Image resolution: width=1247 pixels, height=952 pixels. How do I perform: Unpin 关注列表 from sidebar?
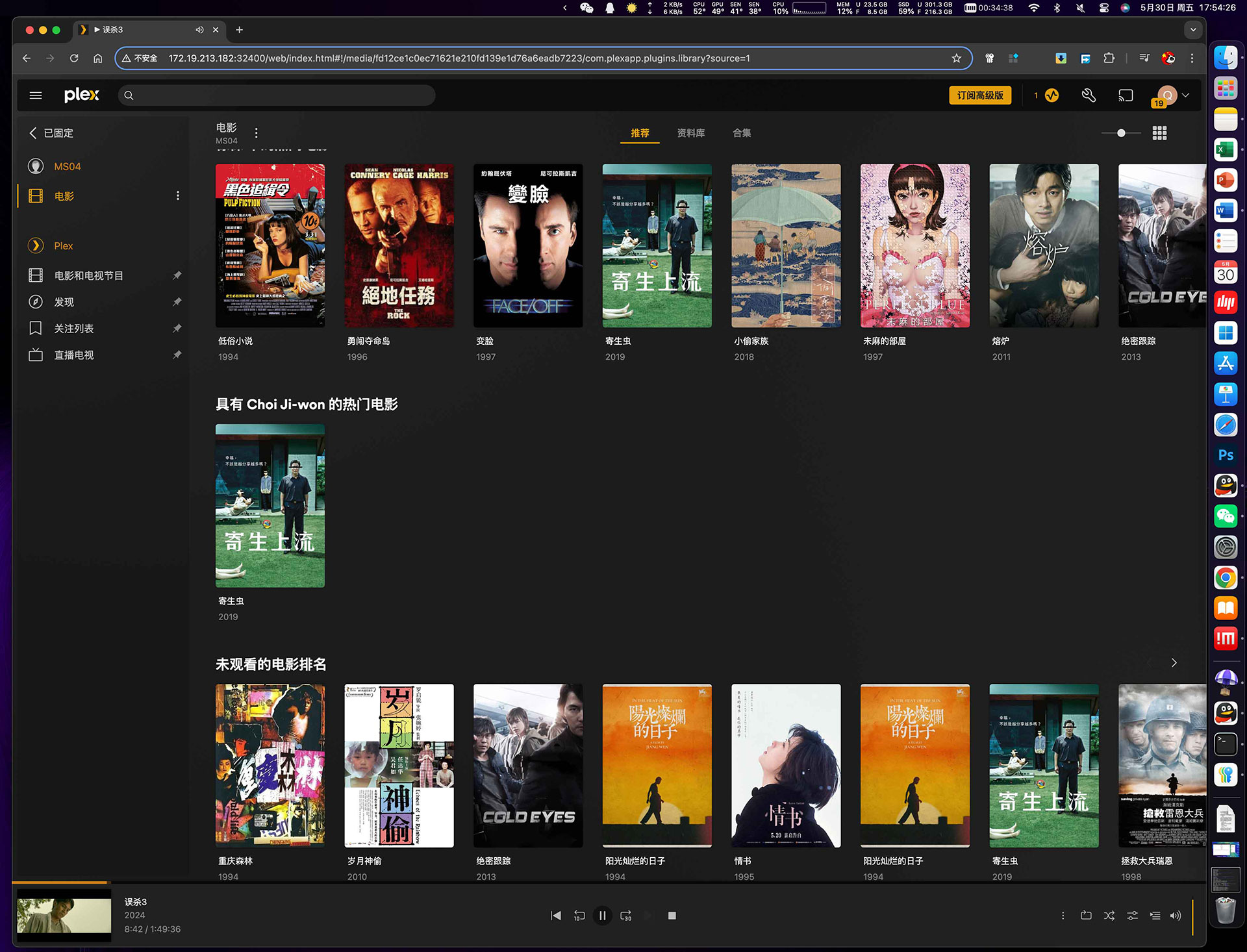pyautogui.click(x=177, y=329)
